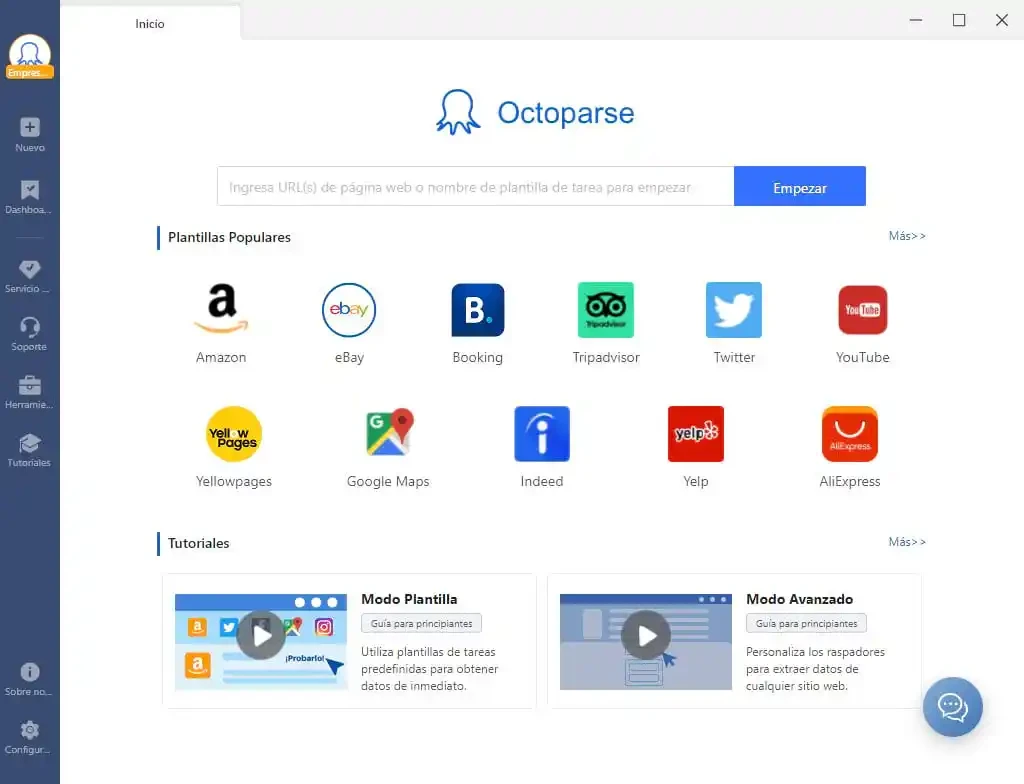
Task: Show more Plantillas Populares via Más link
Action: pos(907,236)
